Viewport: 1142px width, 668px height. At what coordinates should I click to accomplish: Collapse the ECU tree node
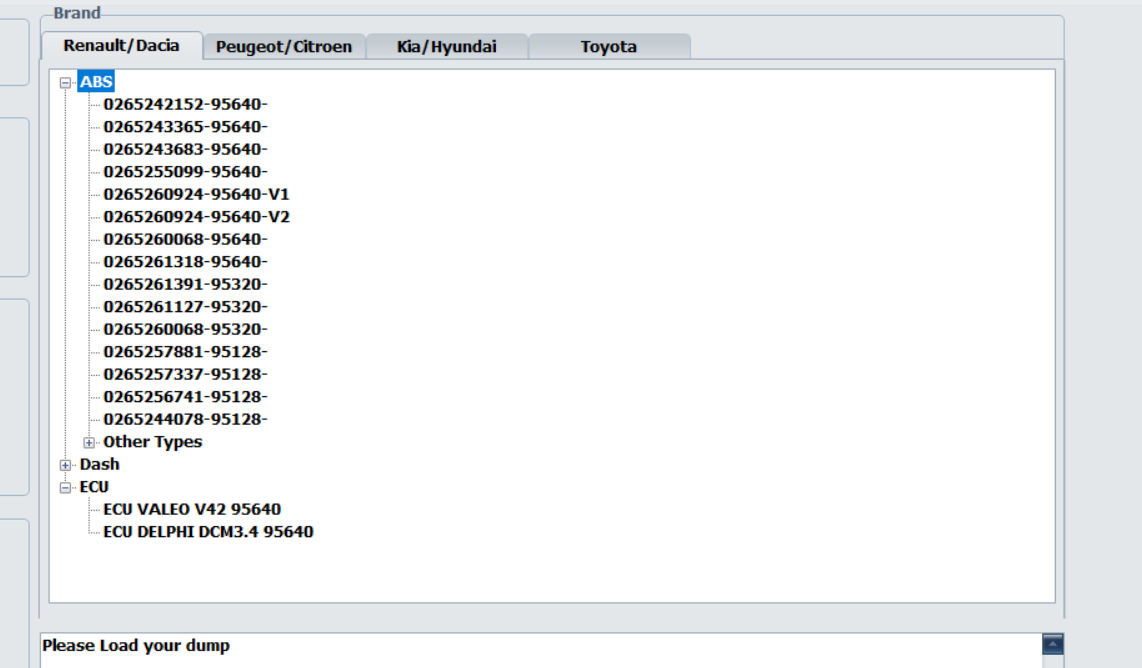[x=66, y=488]
